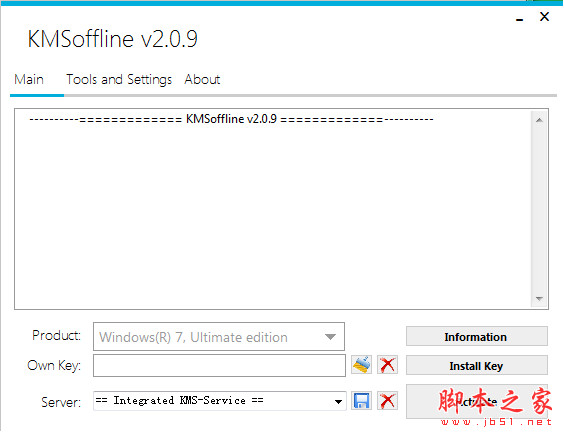Click the paste key brush icon

pyautogui.click(x=361, y=365)
